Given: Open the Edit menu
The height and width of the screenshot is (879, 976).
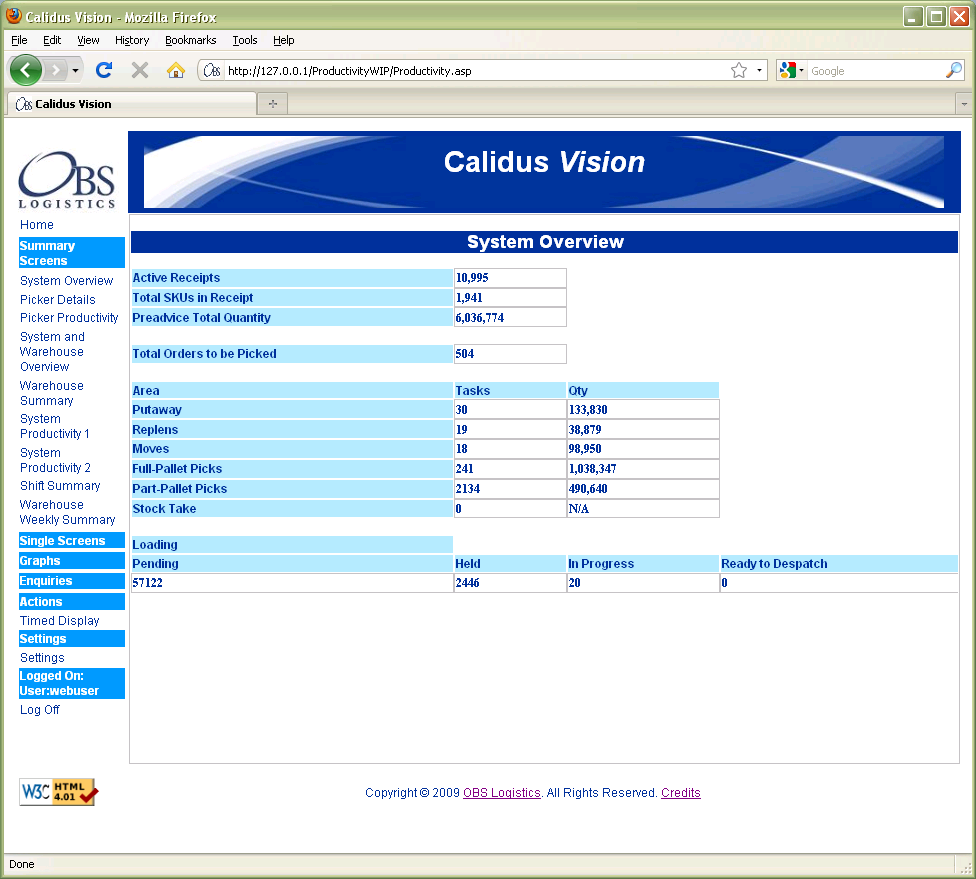Looking at the screenshot, I should pyautogui.click(x=52, y=40).
